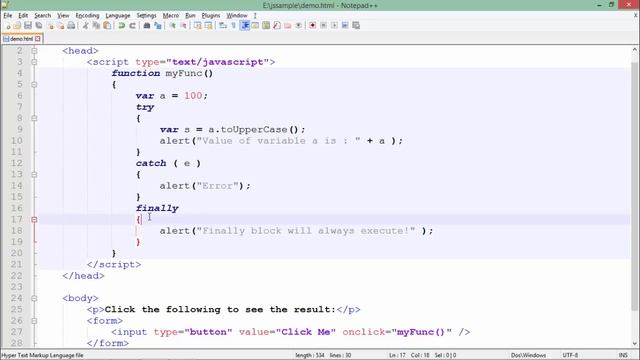Click the scrollbar down arrow
Image resolution: width=640 pixels, height=360 pixels.
tap(635, 344)
